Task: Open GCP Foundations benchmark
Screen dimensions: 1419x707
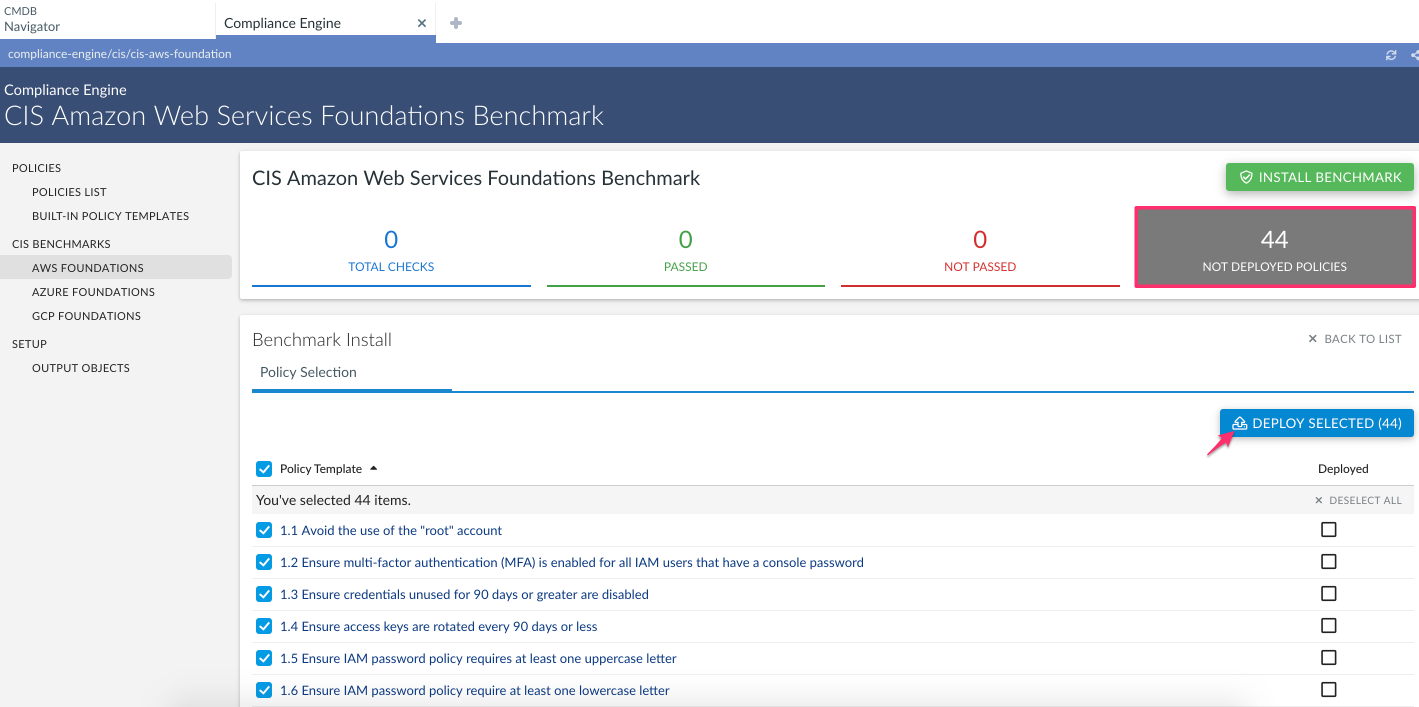Action: pos(86,316)
